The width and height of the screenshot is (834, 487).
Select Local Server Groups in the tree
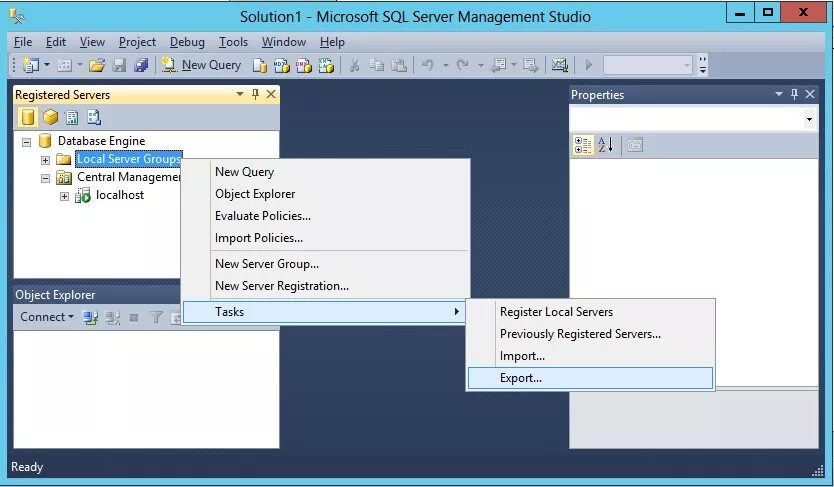point(129,159)
